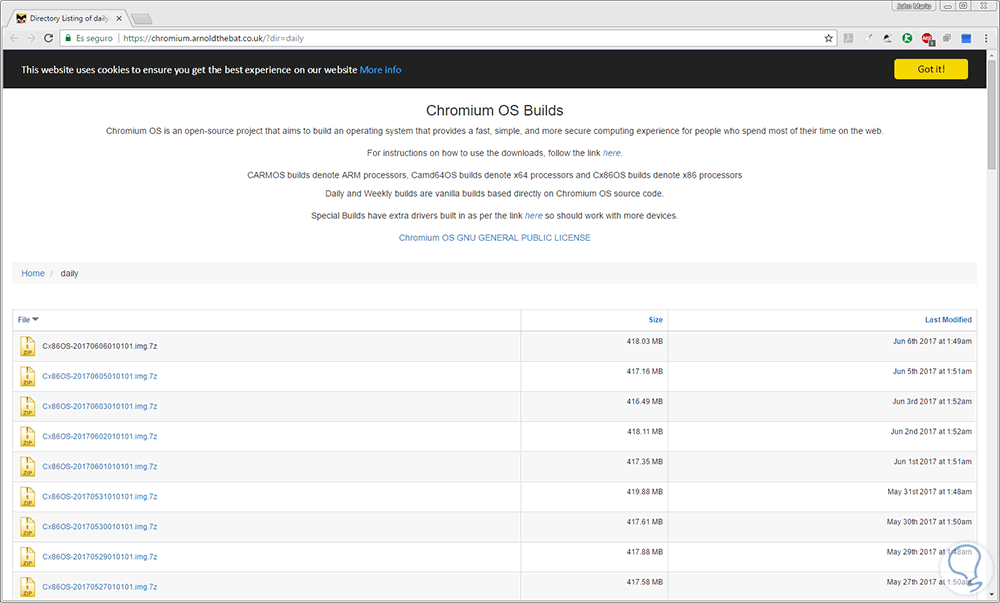
Task: Click the Chromium OS Builds heading
Action: tap(495, 110)
